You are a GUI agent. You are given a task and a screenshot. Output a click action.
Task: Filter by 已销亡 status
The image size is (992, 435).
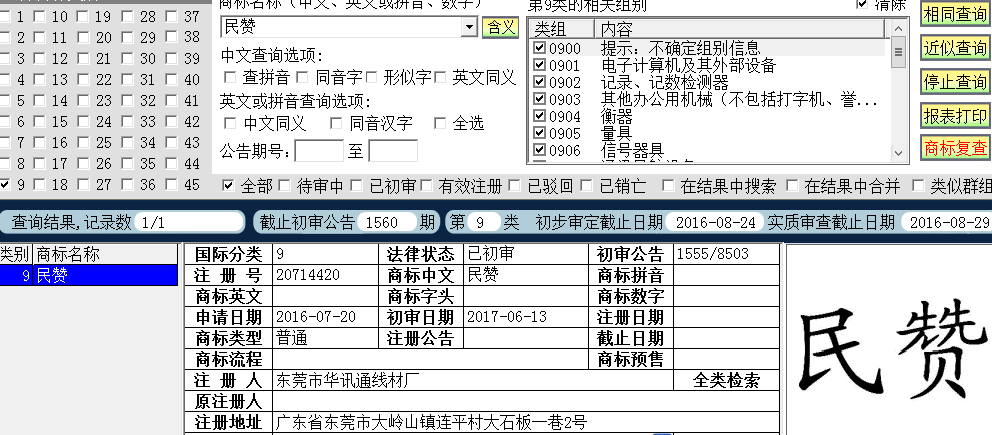click(587, 185)
